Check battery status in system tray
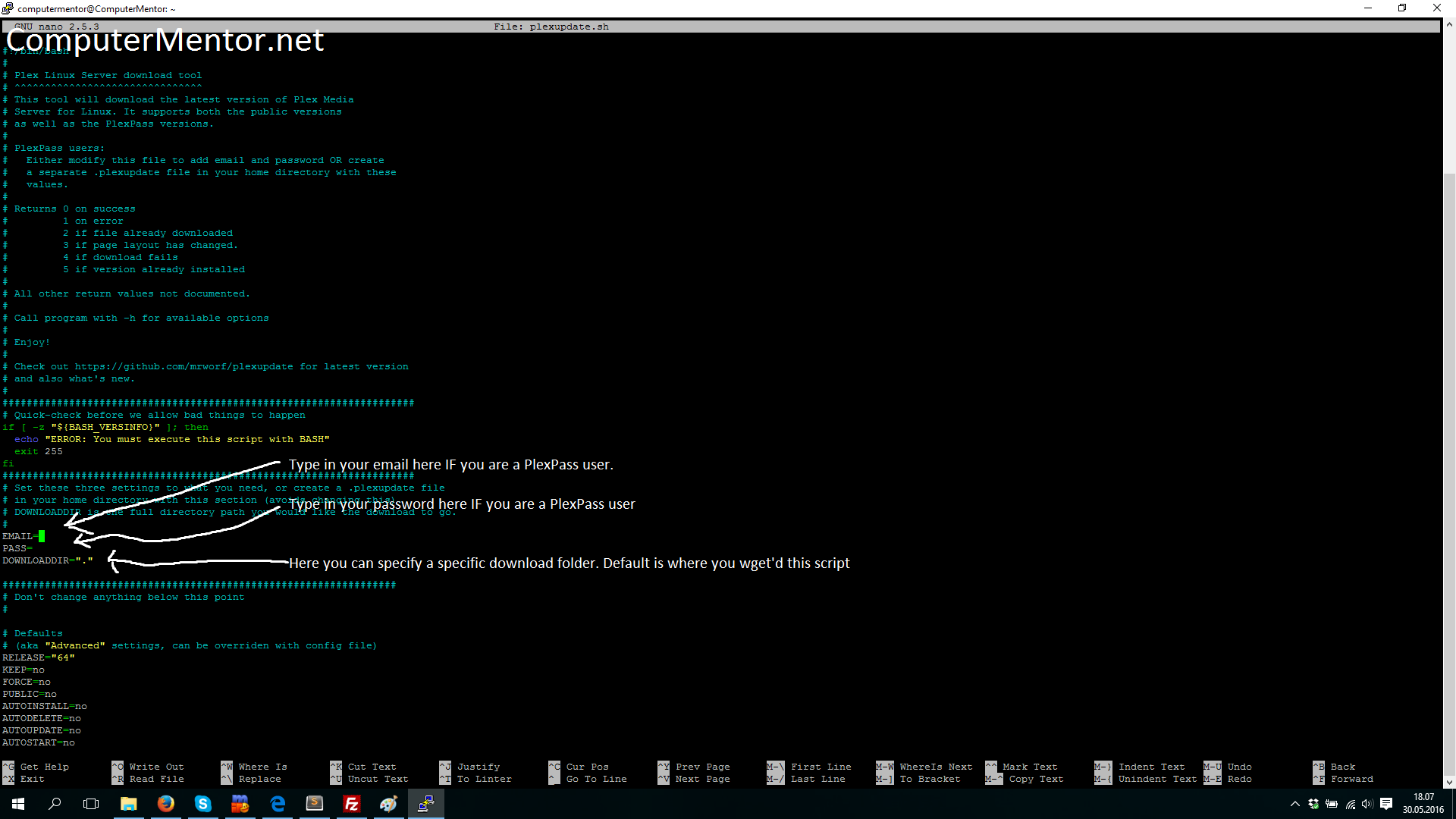Image resolution: width=1456 pixels, height=819 pixels. pos(1332,804)
